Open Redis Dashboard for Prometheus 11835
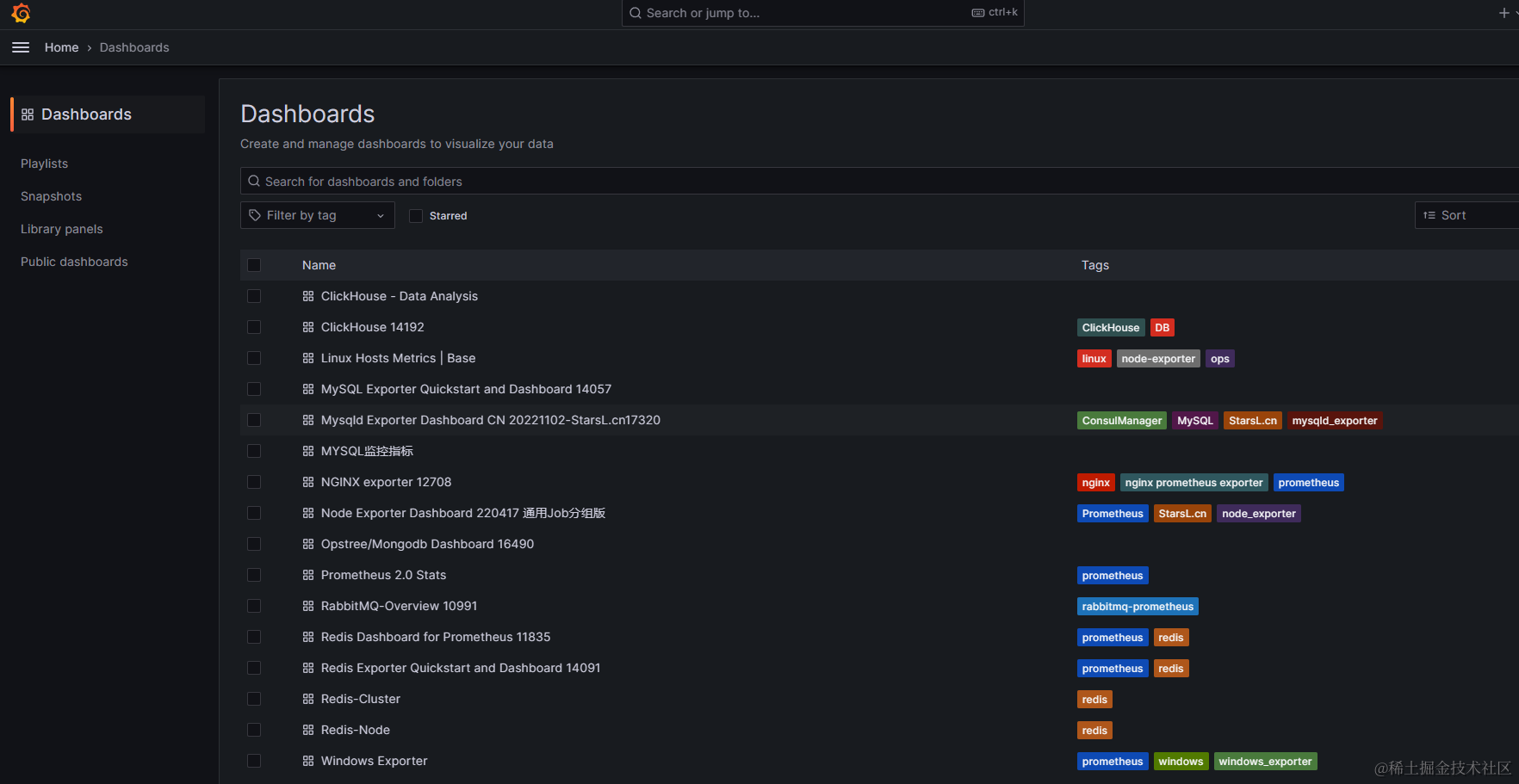The image size is (1519, 784). 436,637
